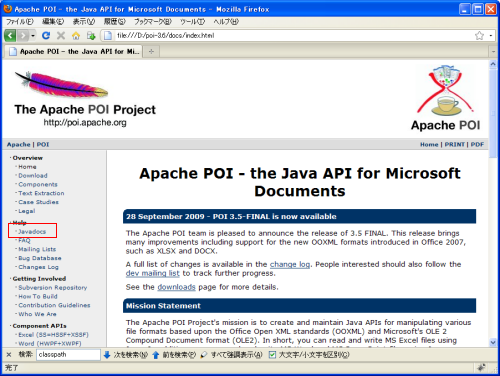The width and height of the screenshot is (500, 376).
Task: Click the status bar icon at right
Action: click(x=481, y=368)
